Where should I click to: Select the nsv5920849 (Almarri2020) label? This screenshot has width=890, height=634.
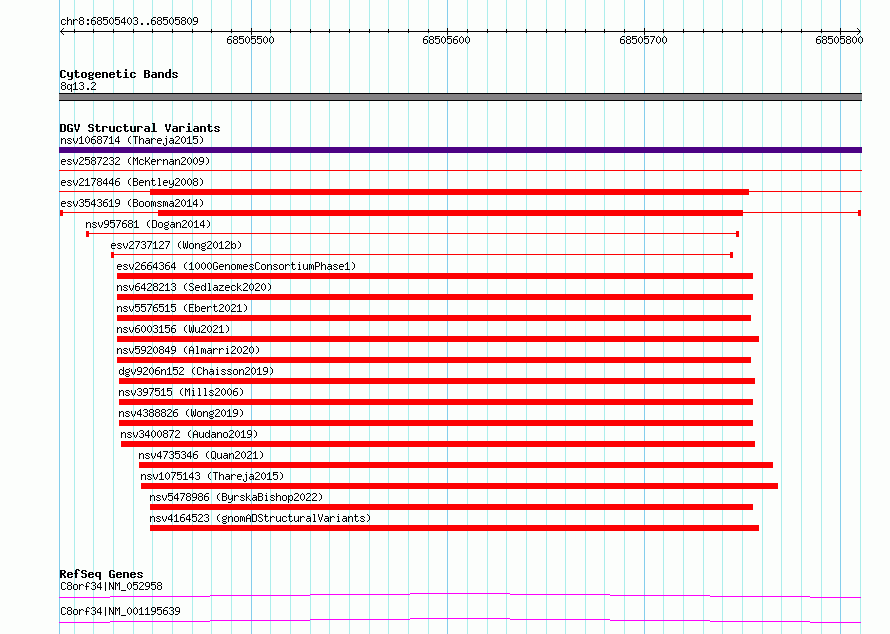click(188, 350)
